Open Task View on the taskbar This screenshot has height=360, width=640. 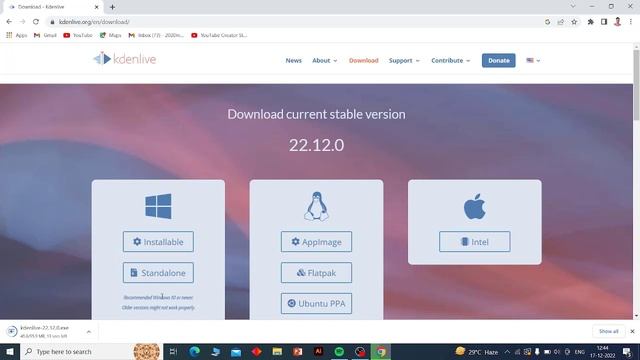tap(173, 351)
